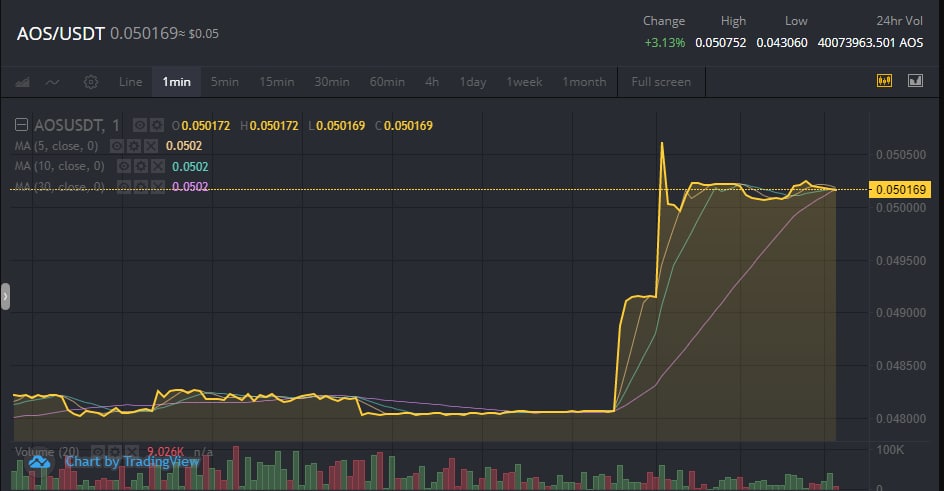This screenshot has height=491, width=944.
Task: Click the +3.13% change value
Action: coord(665,43)
